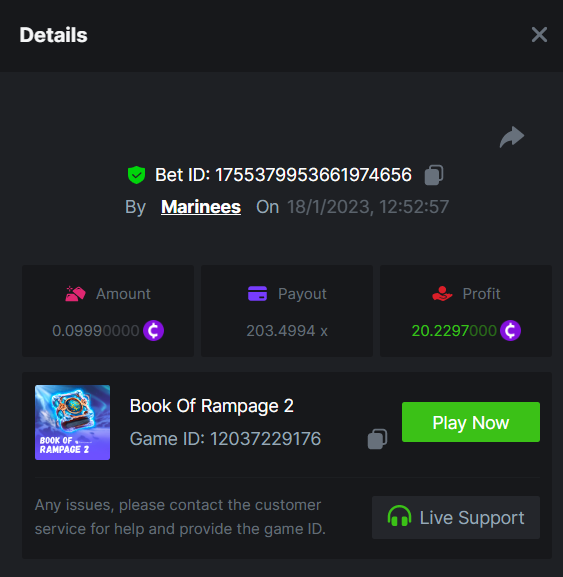Viewport: 563px width, 577px height.
Task: Close the Details dialog with X
Action: [539, 35]
